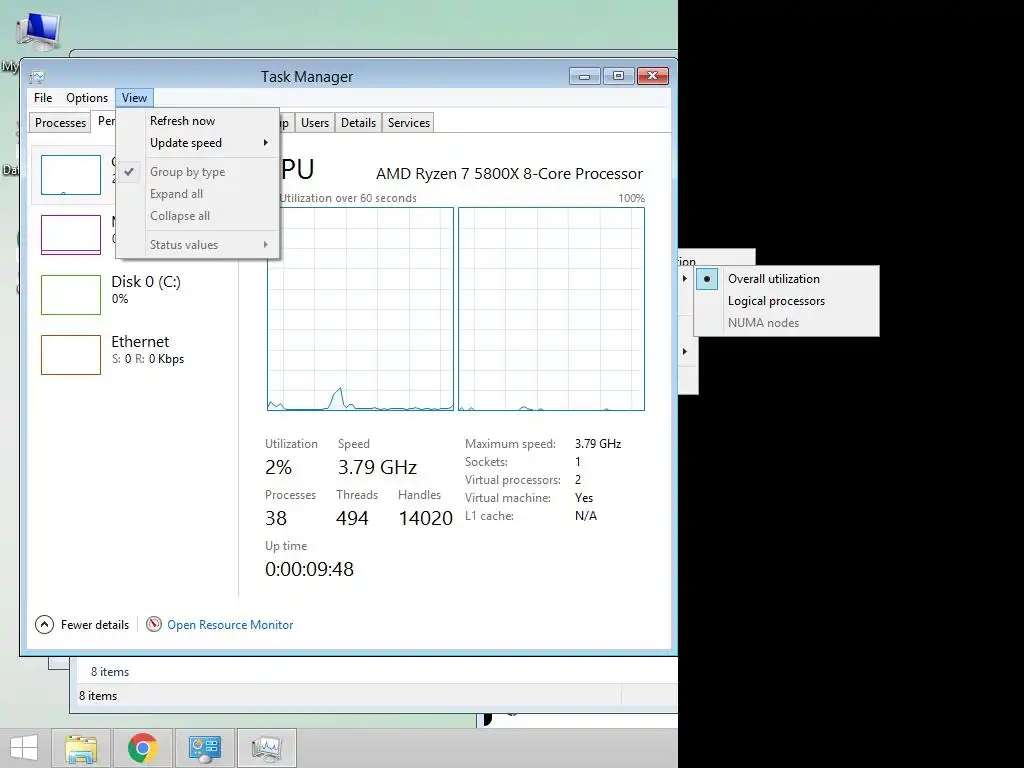Click the 38 processes value

tap(276, 519)
